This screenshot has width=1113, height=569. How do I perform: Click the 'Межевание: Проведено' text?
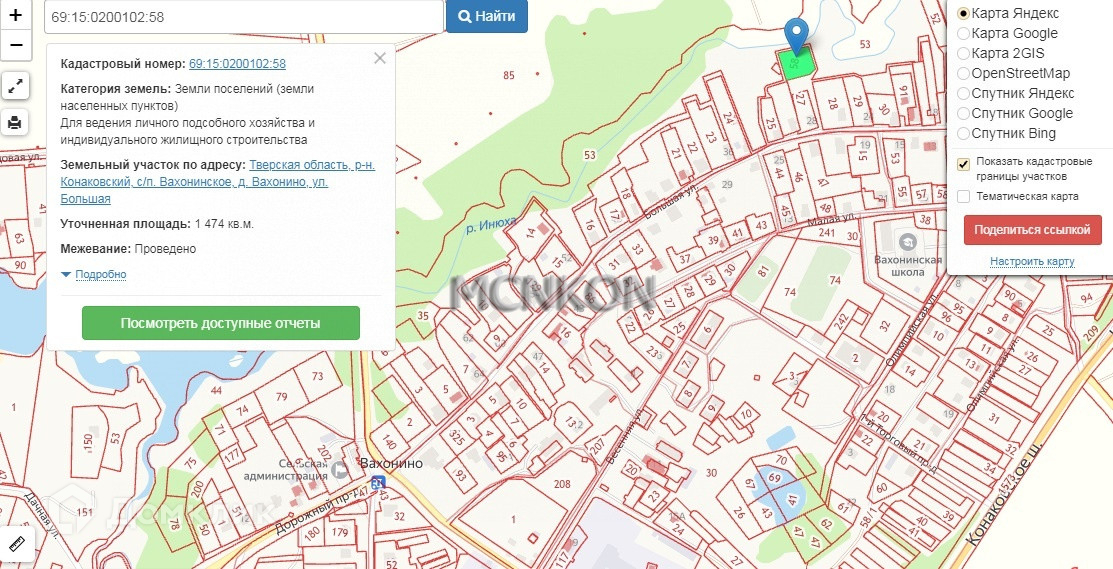(128, 249)
